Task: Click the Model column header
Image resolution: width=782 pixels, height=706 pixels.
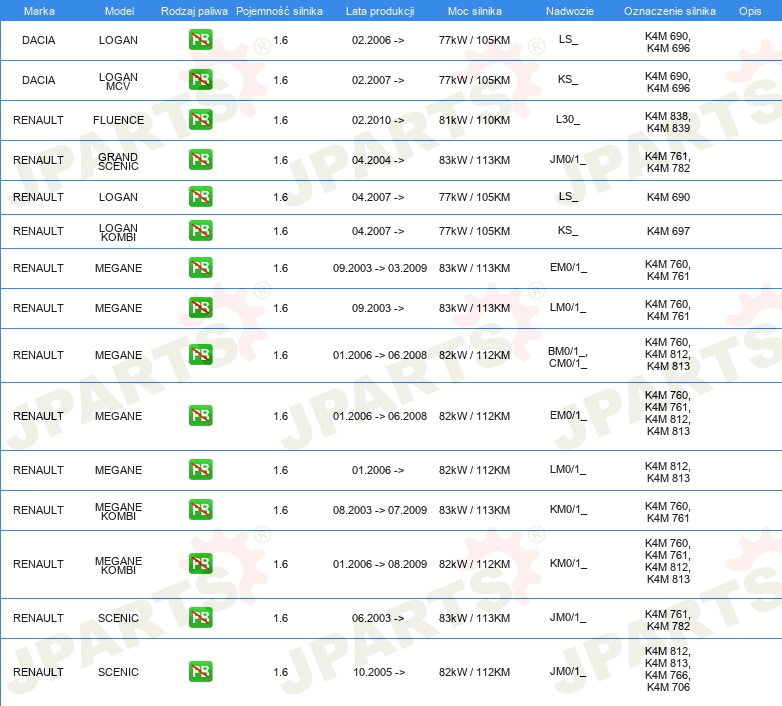Action: tap(119, 11)
